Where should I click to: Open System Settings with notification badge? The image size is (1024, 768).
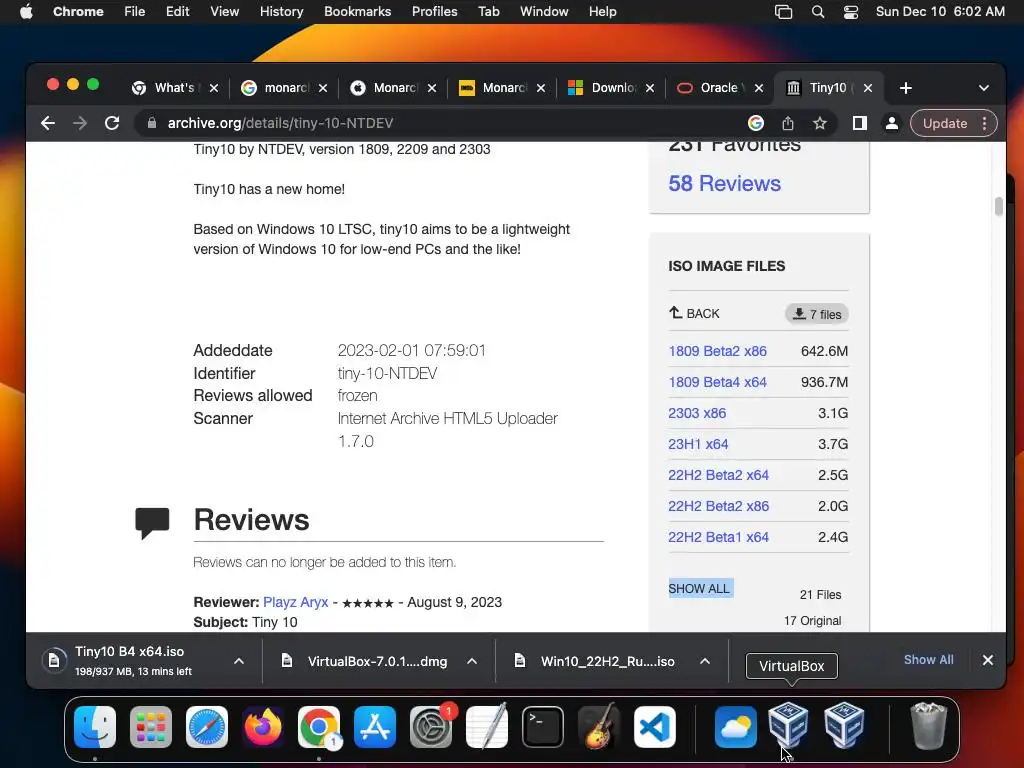[431, 727]
